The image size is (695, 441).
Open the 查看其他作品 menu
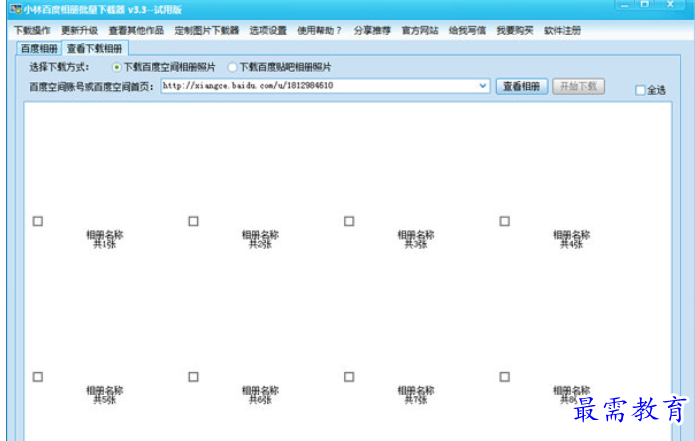(x=136, y=31)
